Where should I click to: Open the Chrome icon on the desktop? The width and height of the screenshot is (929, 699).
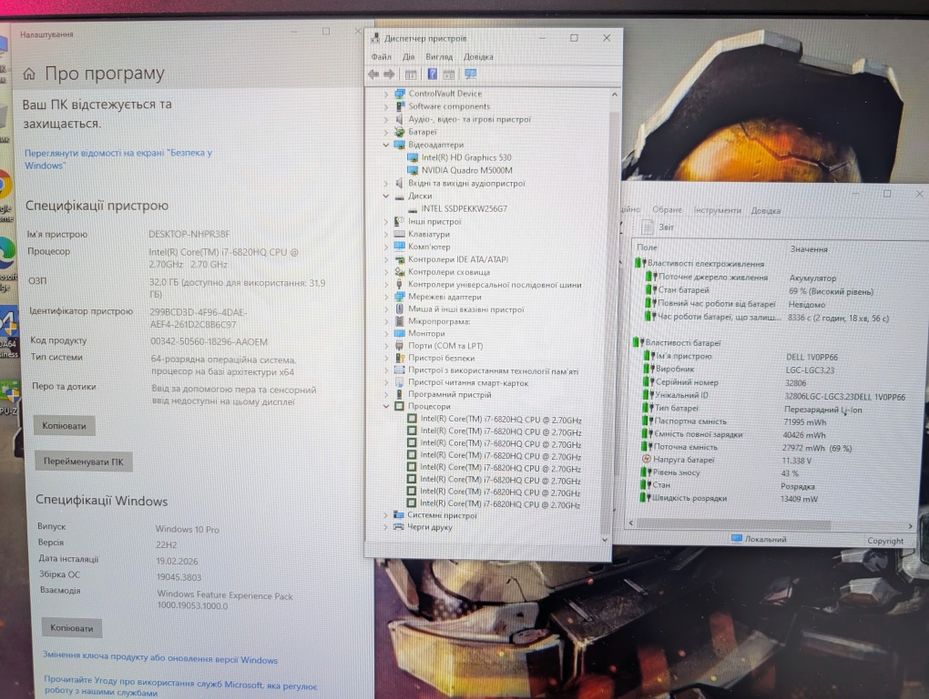[x=4, y=185]
